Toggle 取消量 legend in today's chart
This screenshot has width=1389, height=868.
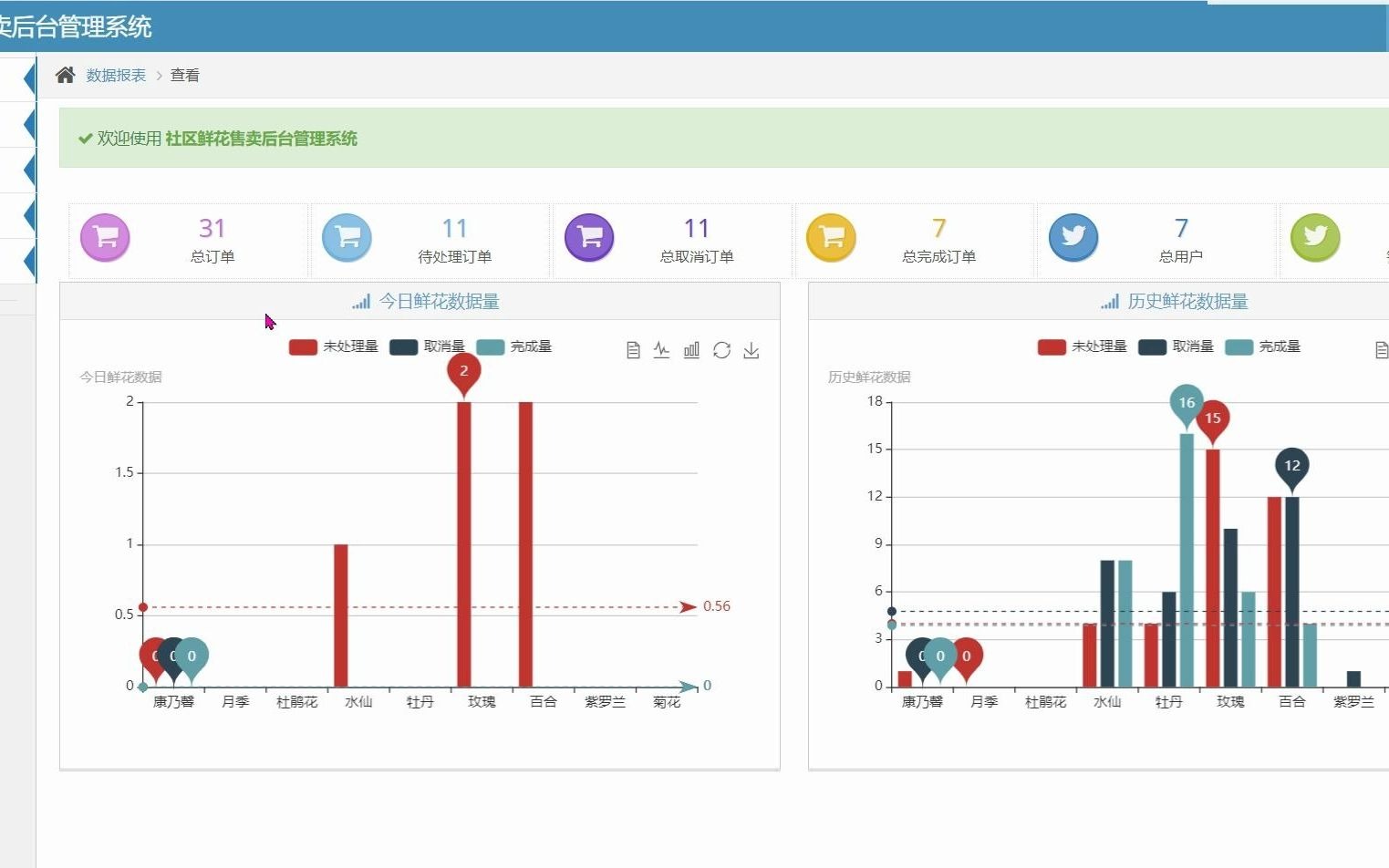[x=427, y=346]
